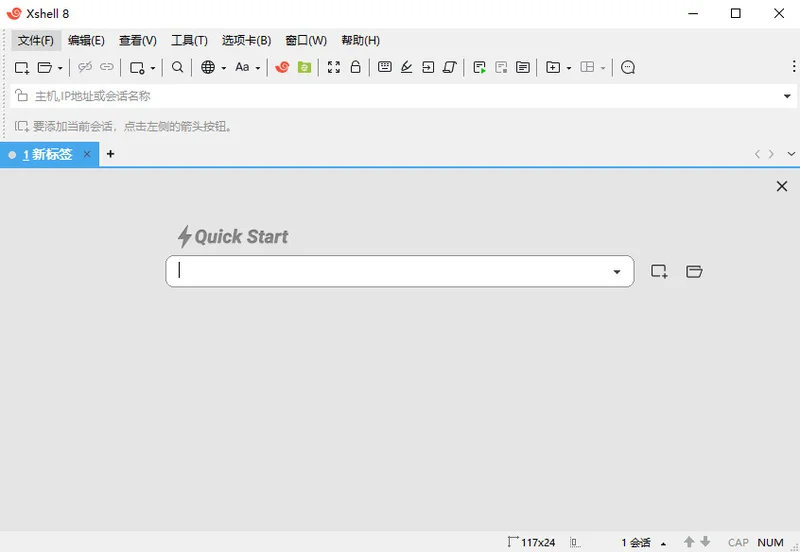Close the Quick Start panel
Viewport: 800px width, 552px height.
[x=782, y=186]
